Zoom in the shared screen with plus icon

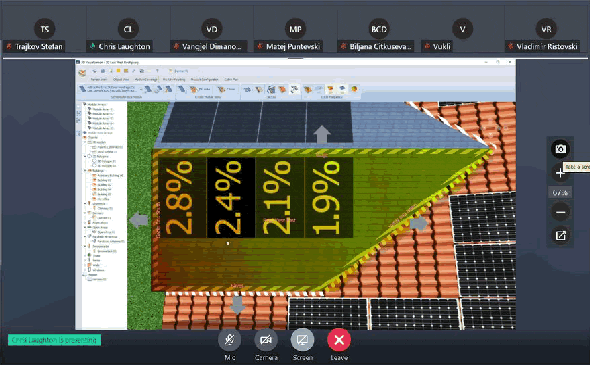pyautogui.click(x=560, y=173)
